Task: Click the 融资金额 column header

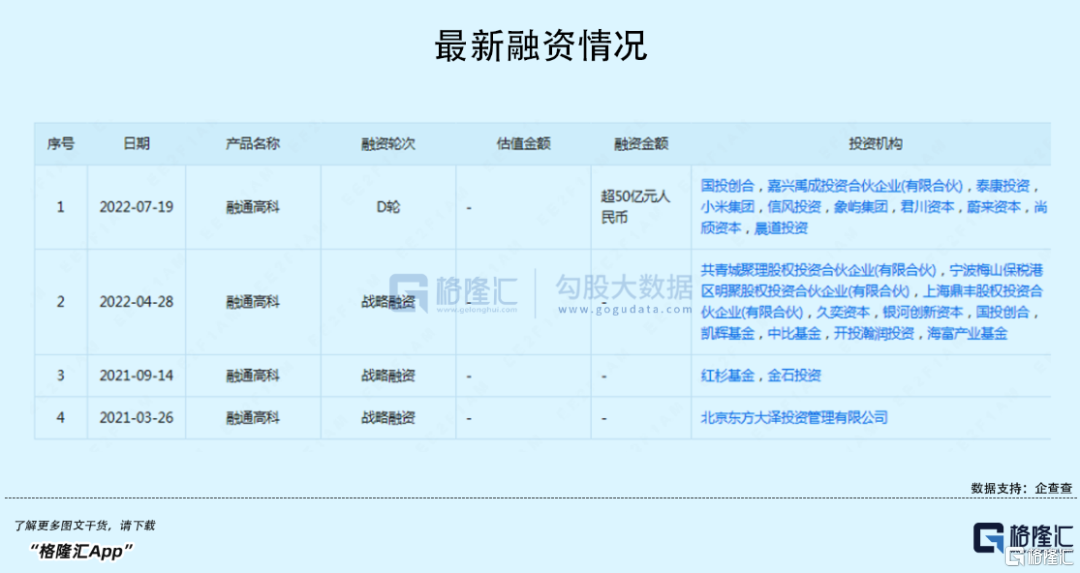Action: [641, 143]
